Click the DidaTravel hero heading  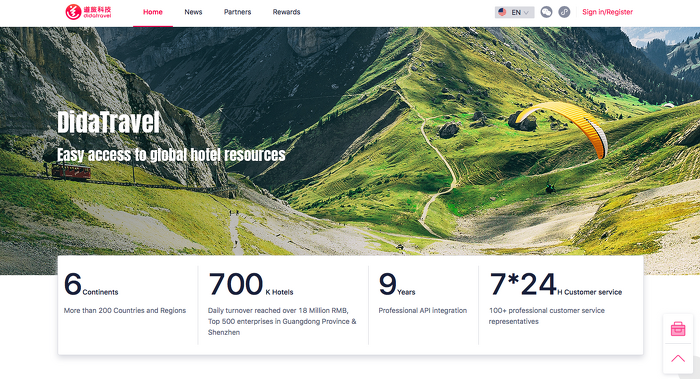(x=108, y=122)
